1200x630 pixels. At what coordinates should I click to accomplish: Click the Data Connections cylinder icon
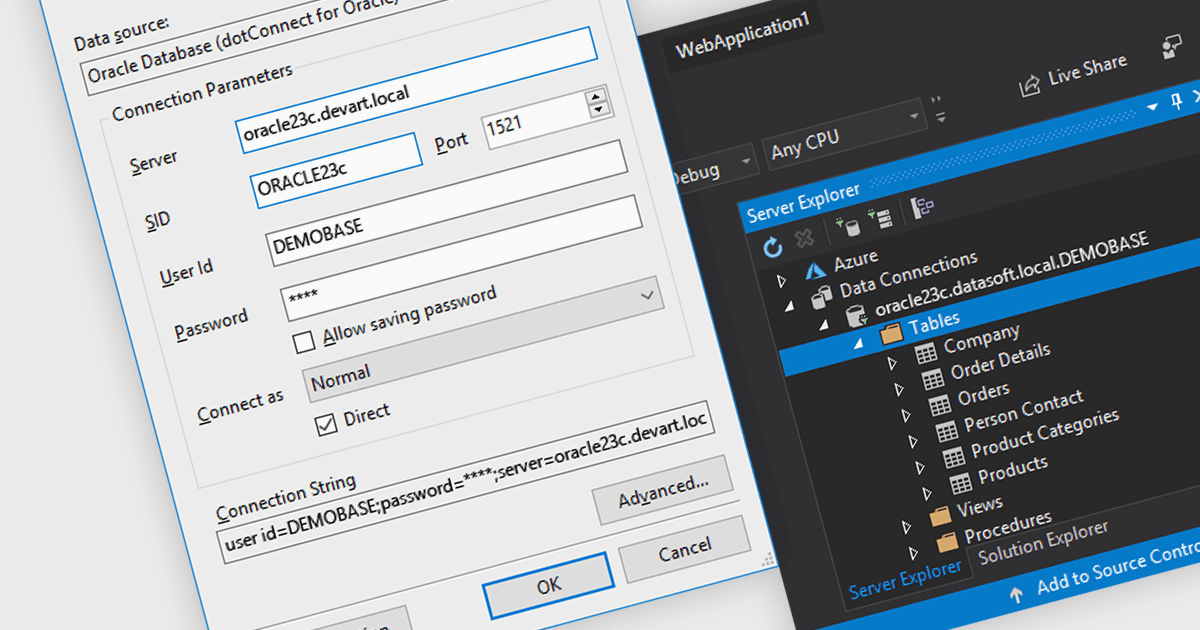tap(823, 297)
